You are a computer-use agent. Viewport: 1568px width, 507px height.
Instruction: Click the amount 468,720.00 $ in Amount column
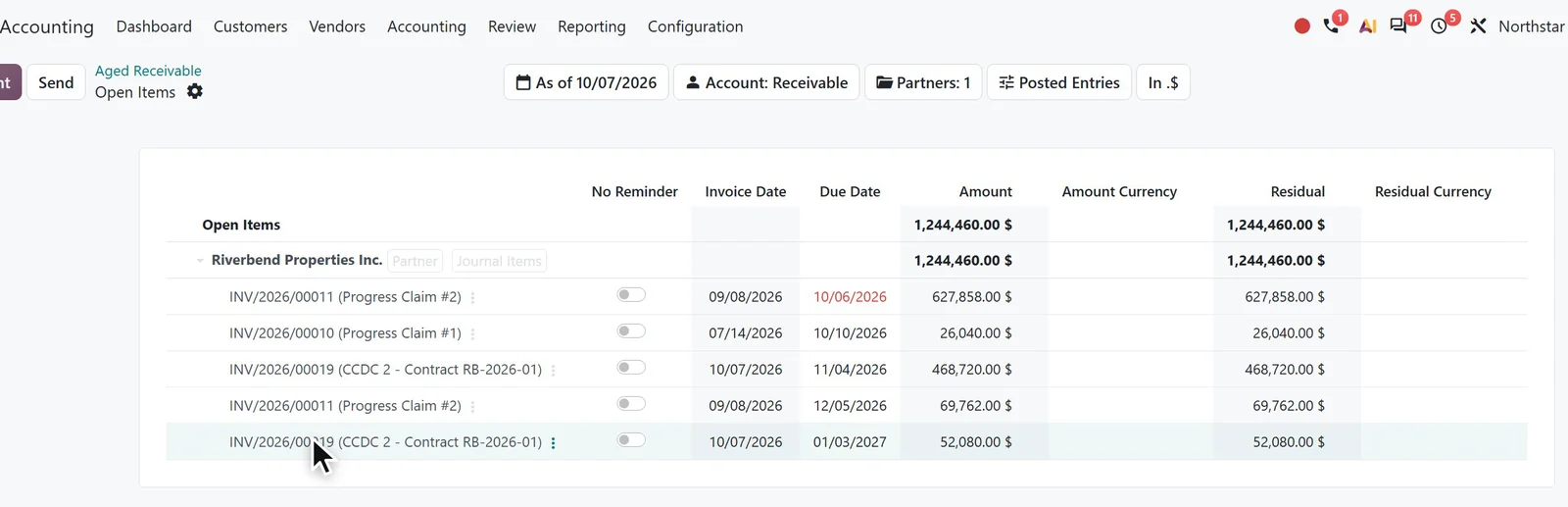(x=972, y=370)
